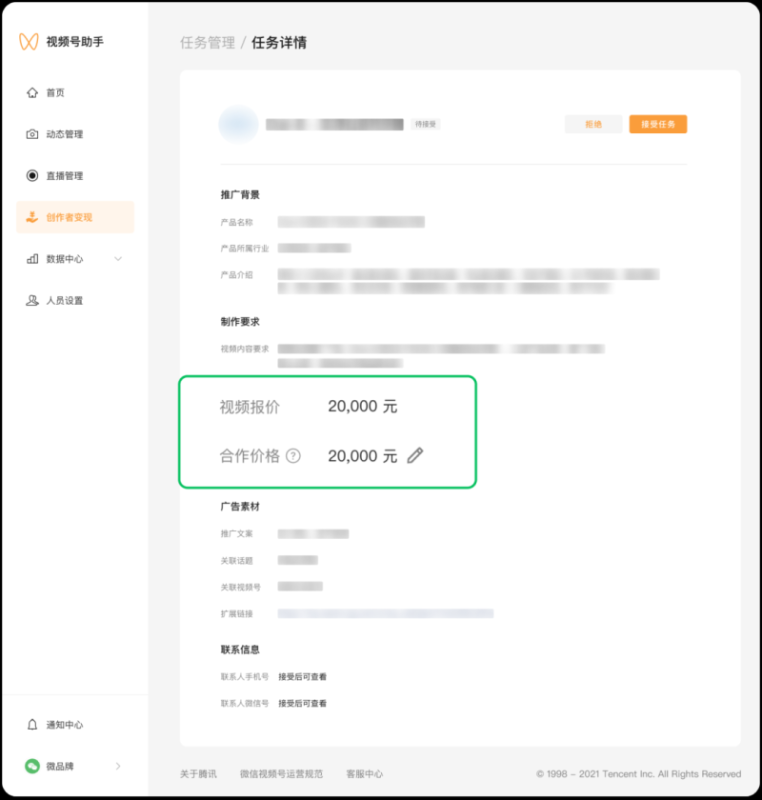Click the 通知中心 bell icon

32,724
